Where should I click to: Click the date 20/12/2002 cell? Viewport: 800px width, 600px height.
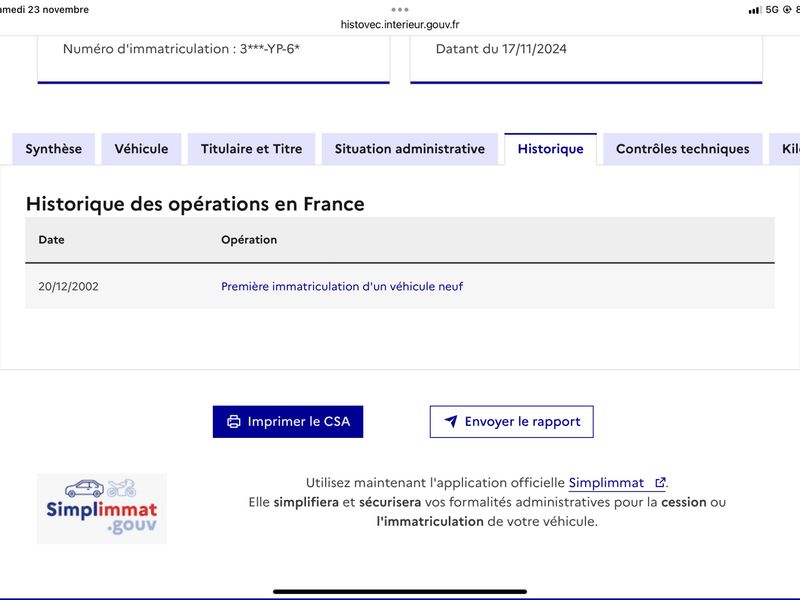coord(68,286)
